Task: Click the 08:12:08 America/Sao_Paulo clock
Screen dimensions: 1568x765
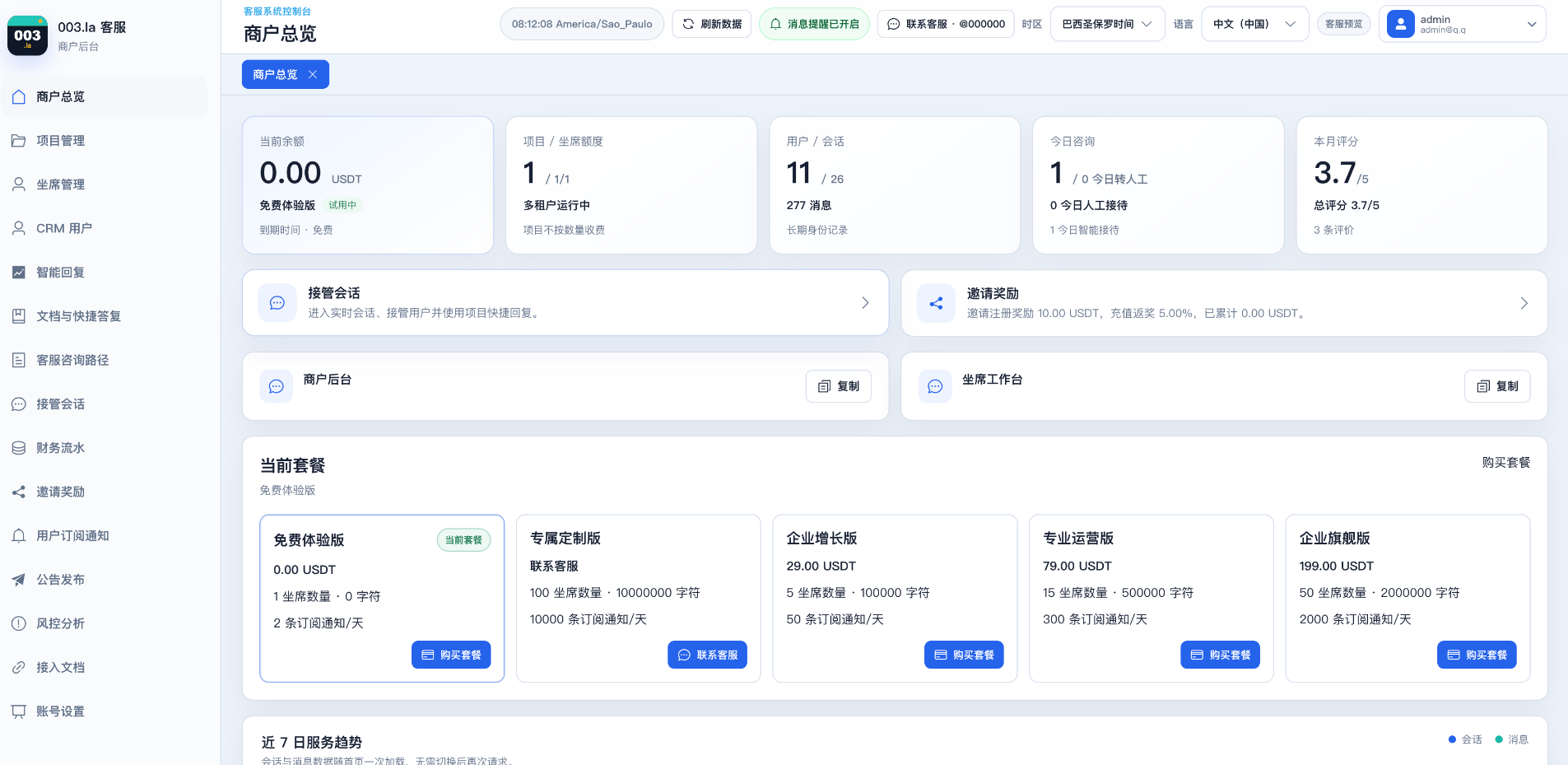Action: [582, 24]
